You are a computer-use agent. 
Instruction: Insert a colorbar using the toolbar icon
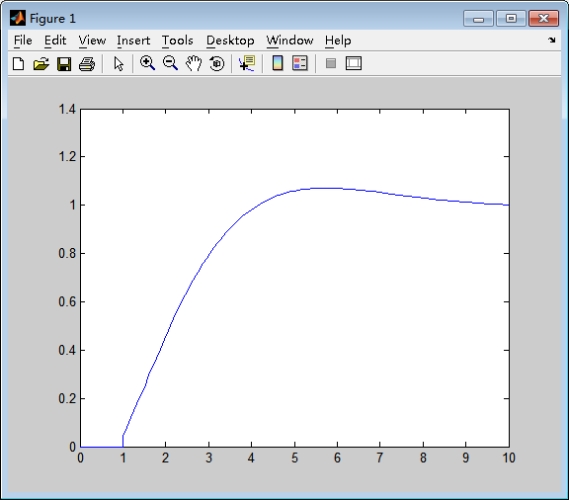[278, 63]
